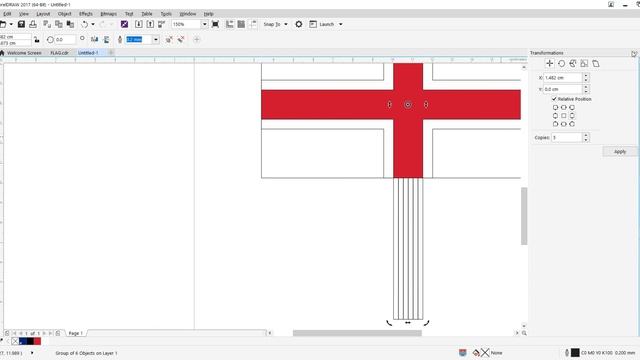Image resolution: width=640 pixels, height=360 pixels.
Task: Open the Launch dropdown arrow
Action: (341, 24)
